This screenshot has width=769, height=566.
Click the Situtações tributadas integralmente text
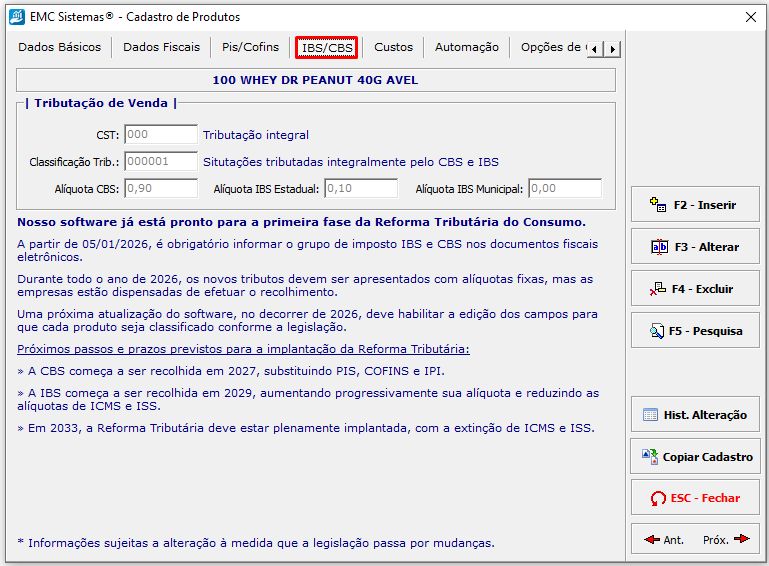pos(351,162)
